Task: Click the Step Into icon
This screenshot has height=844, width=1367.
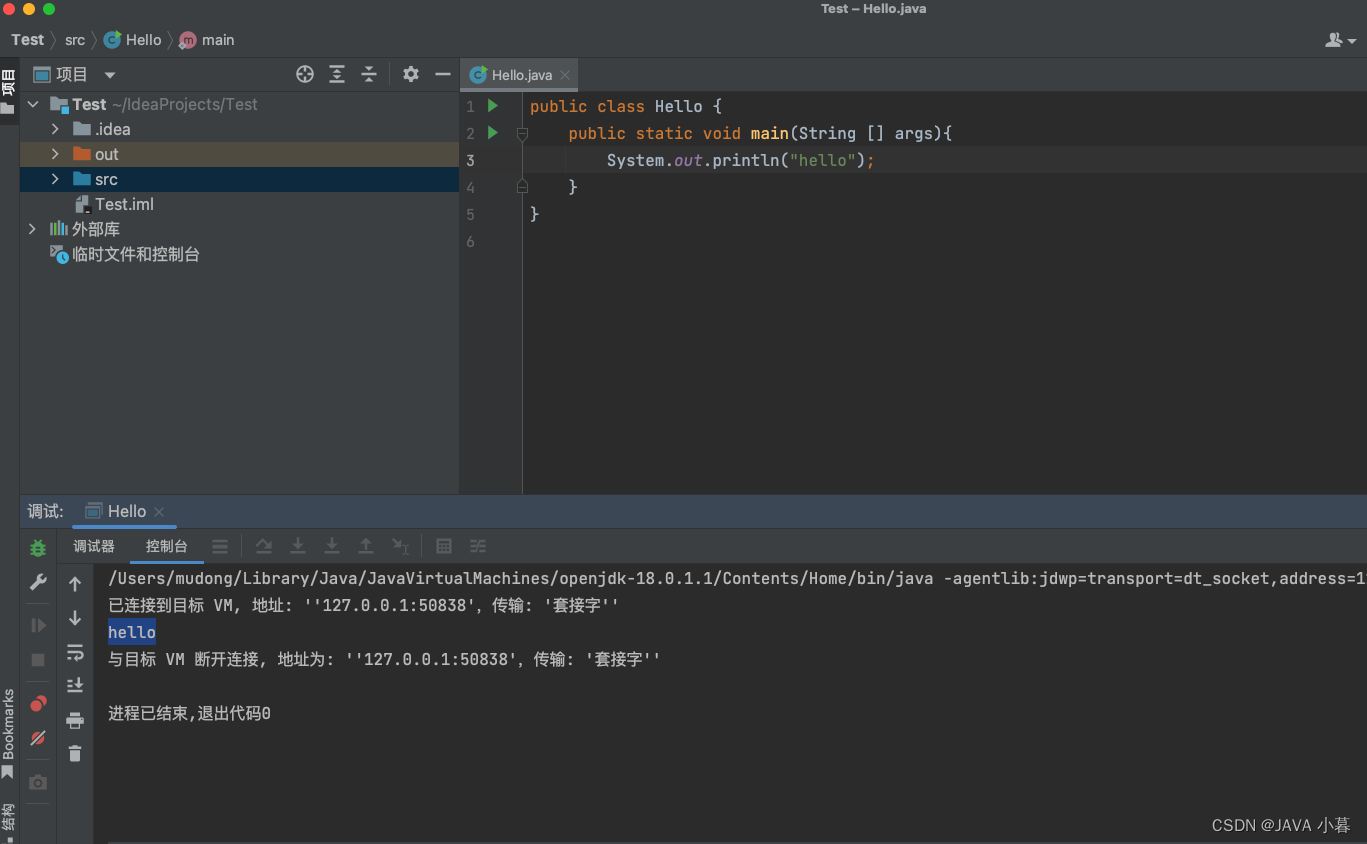Action: pos(298,546)
